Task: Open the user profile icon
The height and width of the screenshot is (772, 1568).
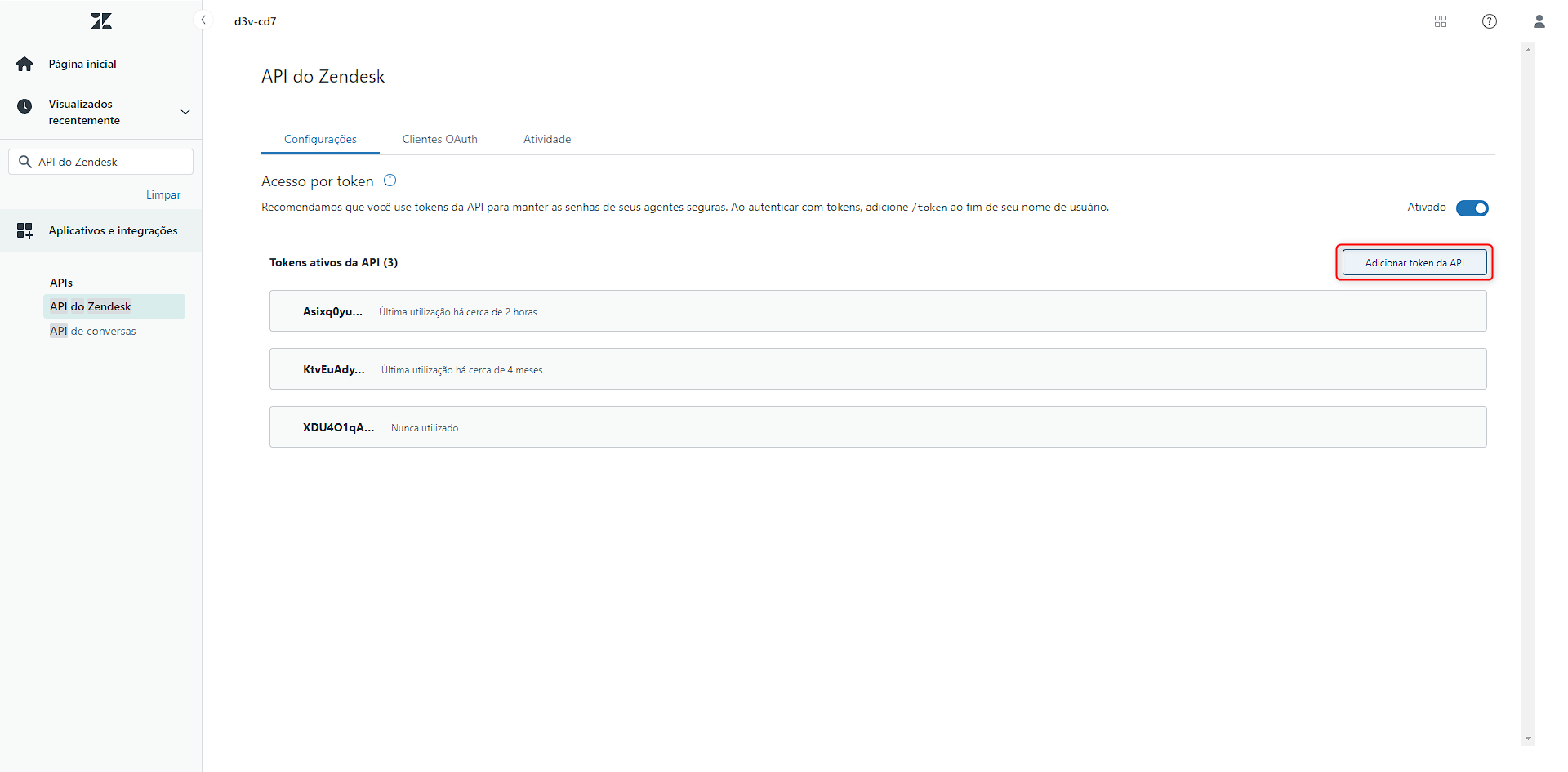Action: [1539, 21]
